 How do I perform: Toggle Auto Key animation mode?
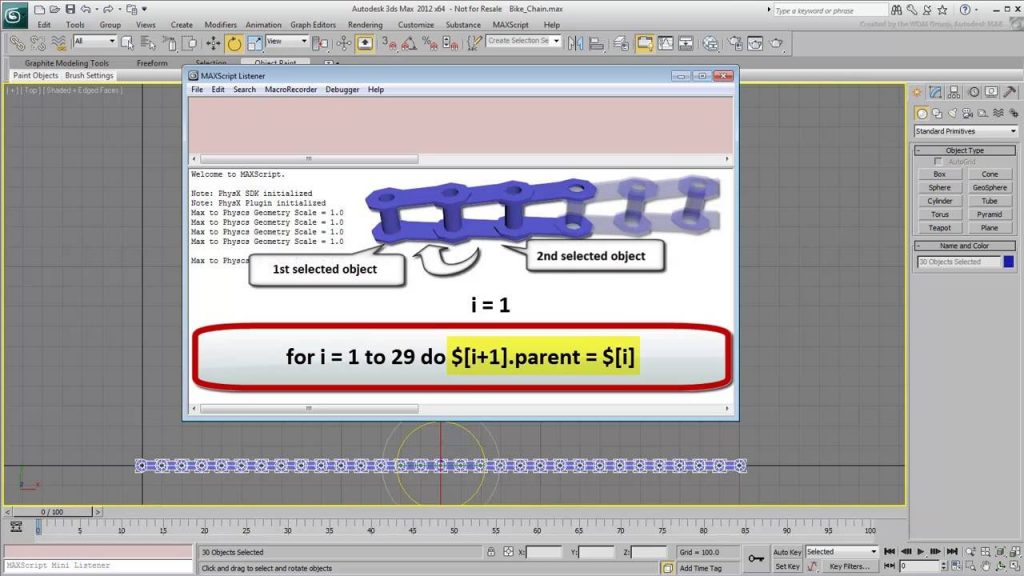pyautogui.click(x=786, y=551)
